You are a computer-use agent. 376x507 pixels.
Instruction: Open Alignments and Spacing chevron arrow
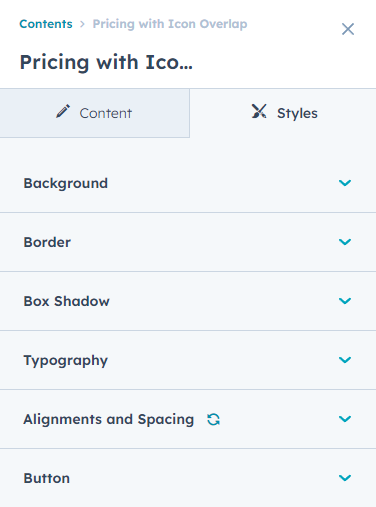[345, 419]
